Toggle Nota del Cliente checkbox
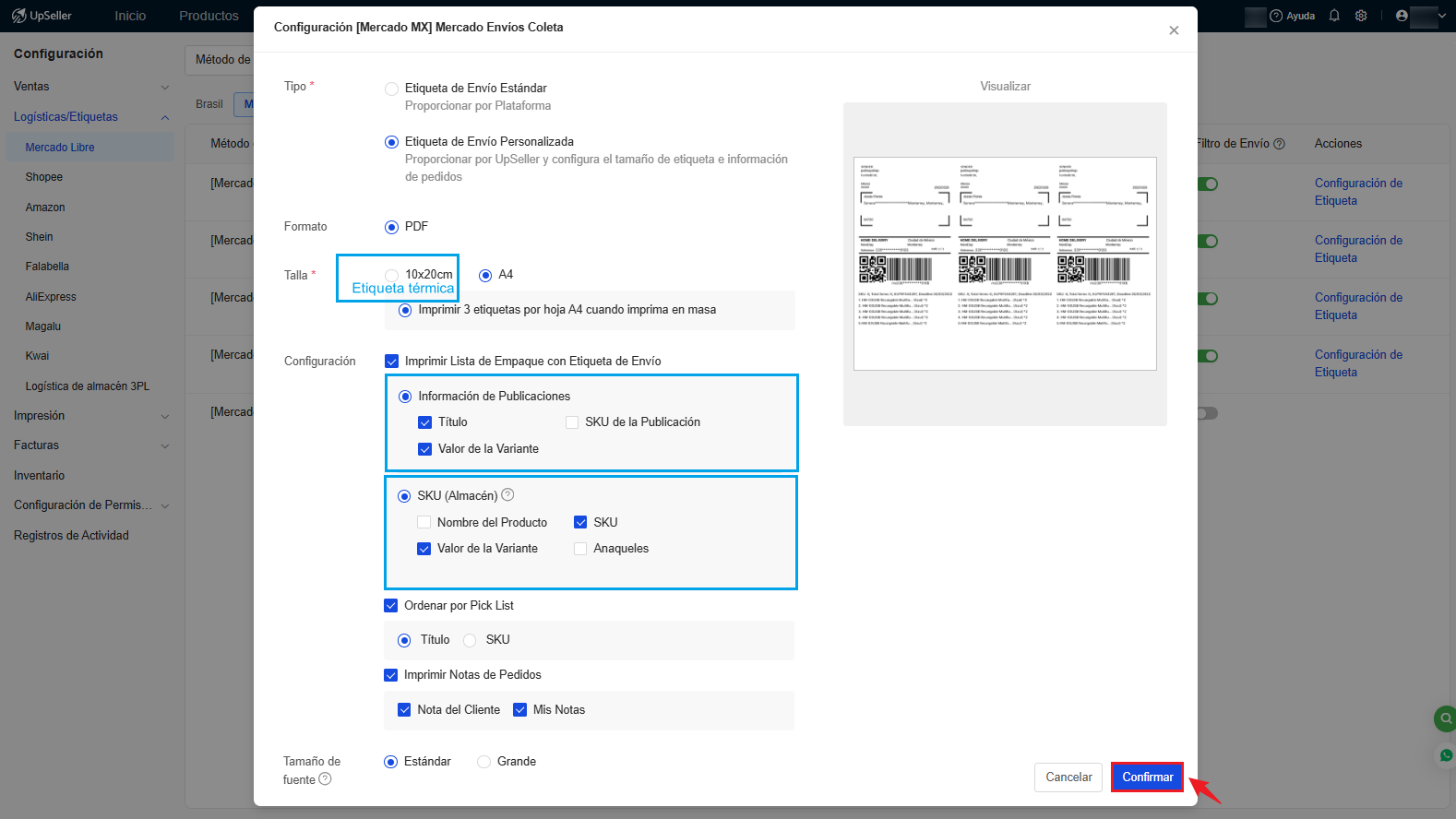This screenshot has width=1456, height=819. coord(404,710)
